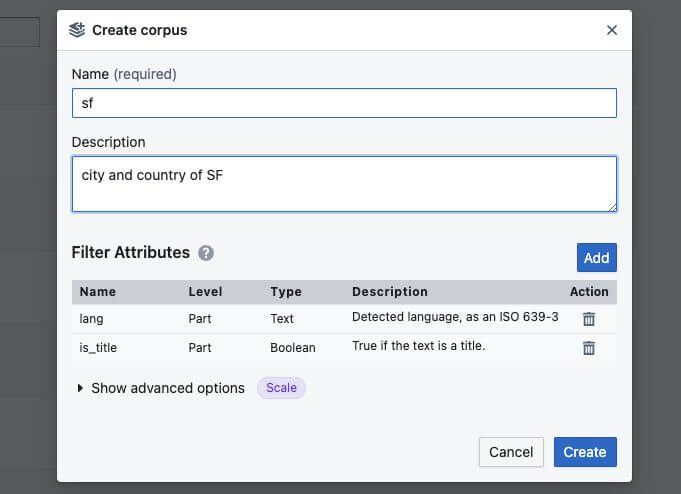Image resolution: width=681 pixels, height=494 pixels.
Task: Focus the Name input field
Action: pos(344,103)
